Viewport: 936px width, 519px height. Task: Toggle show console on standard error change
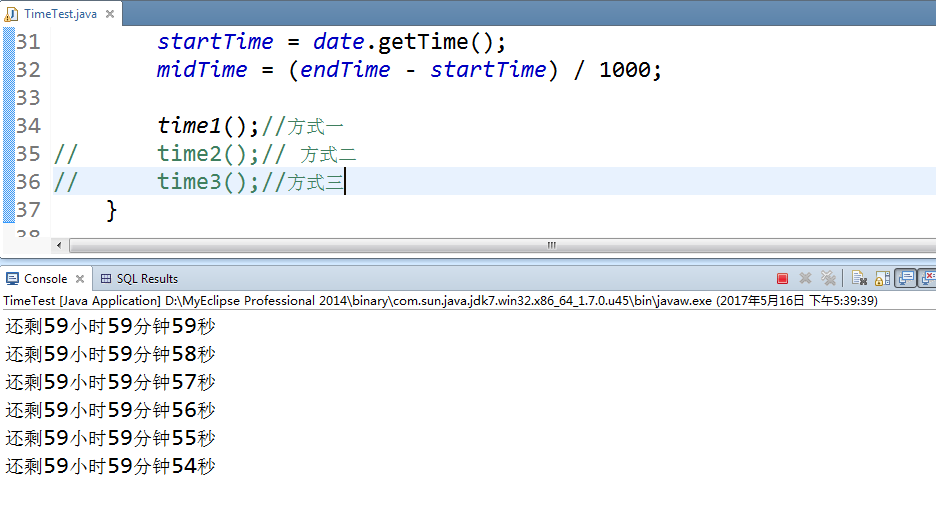(928, 279)
